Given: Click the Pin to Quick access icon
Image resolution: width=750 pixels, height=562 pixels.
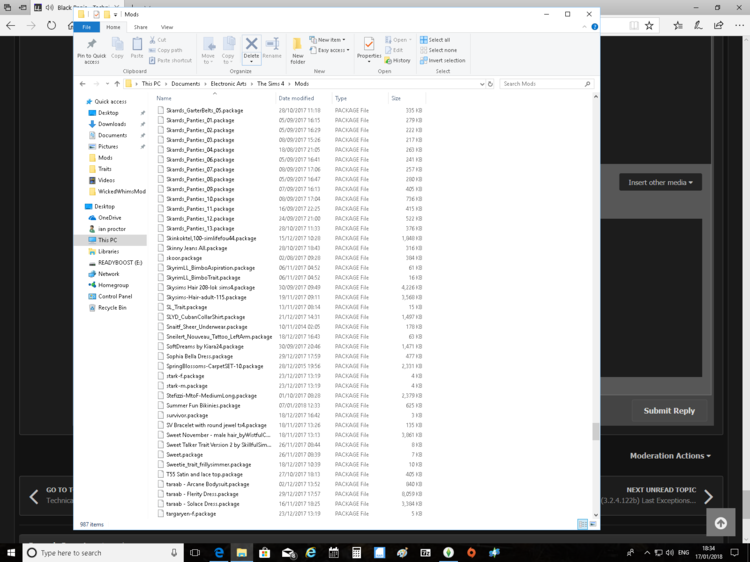Looking at the screenshot, I should point(91,44).
